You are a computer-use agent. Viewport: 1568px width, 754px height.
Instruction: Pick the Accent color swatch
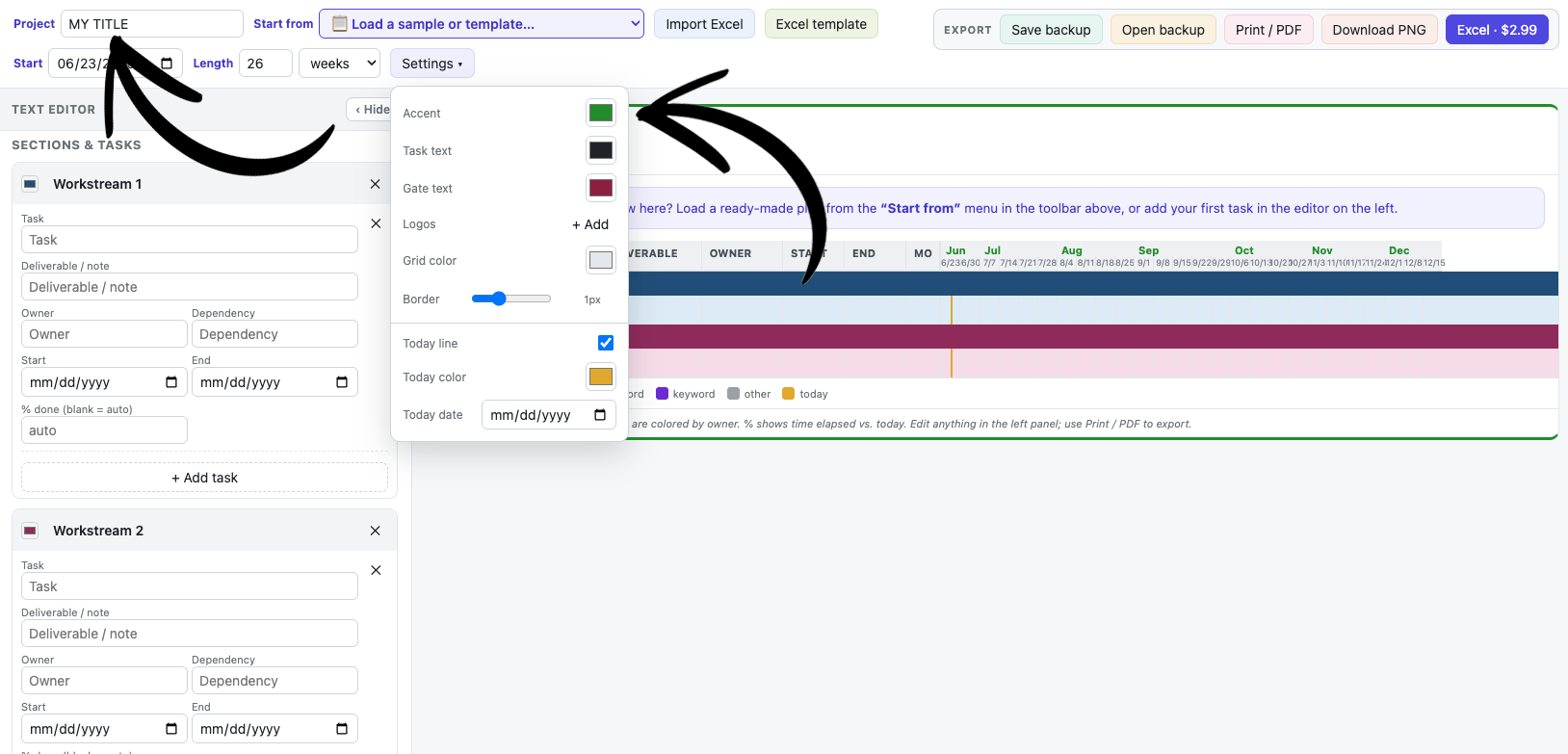point(601,113)
